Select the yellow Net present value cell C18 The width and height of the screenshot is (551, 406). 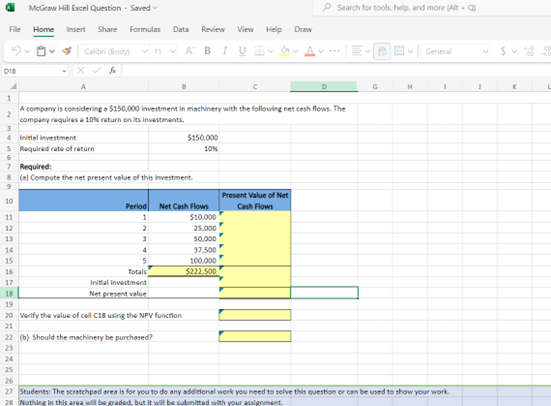click(255, 293)
